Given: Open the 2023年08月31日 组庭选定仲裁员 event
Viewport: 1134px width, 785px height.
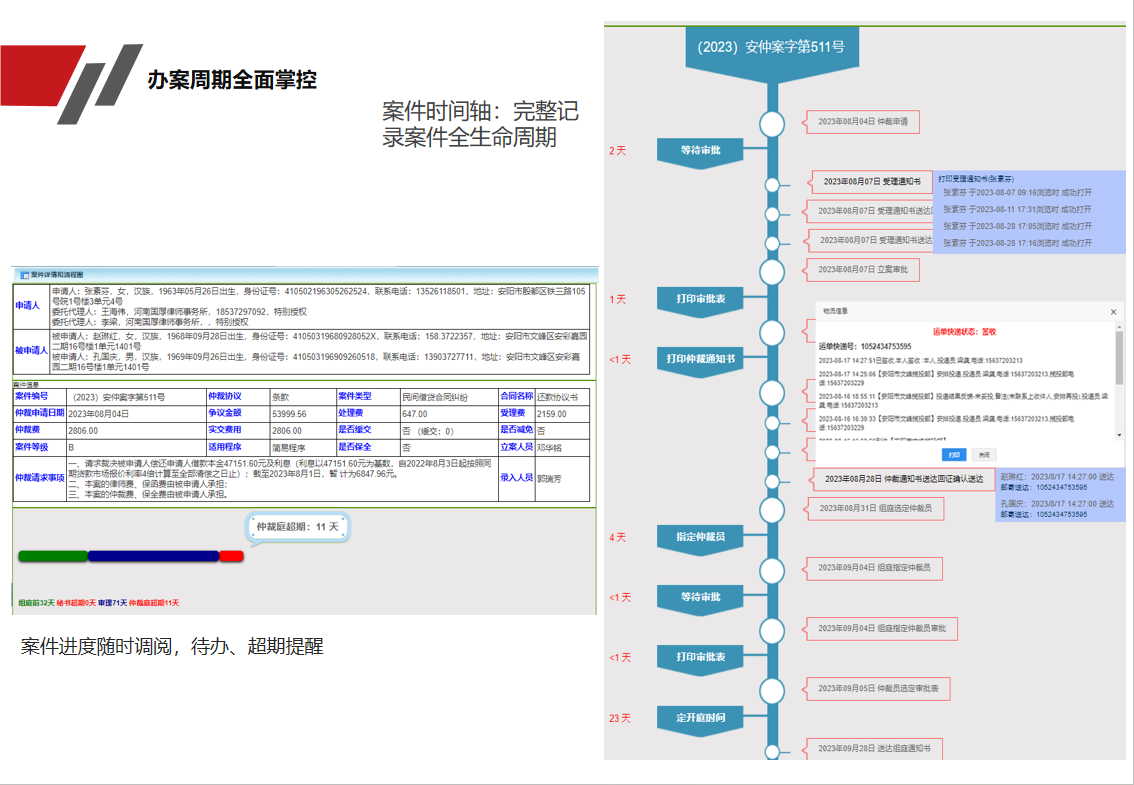Looking at the screenshot, I should 875,509.
